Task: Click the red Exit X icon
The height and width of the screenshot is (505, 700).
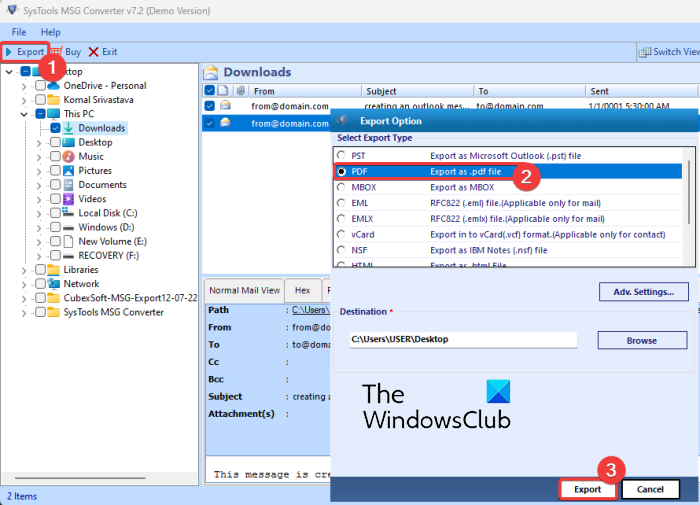Action: click(93, 52)
